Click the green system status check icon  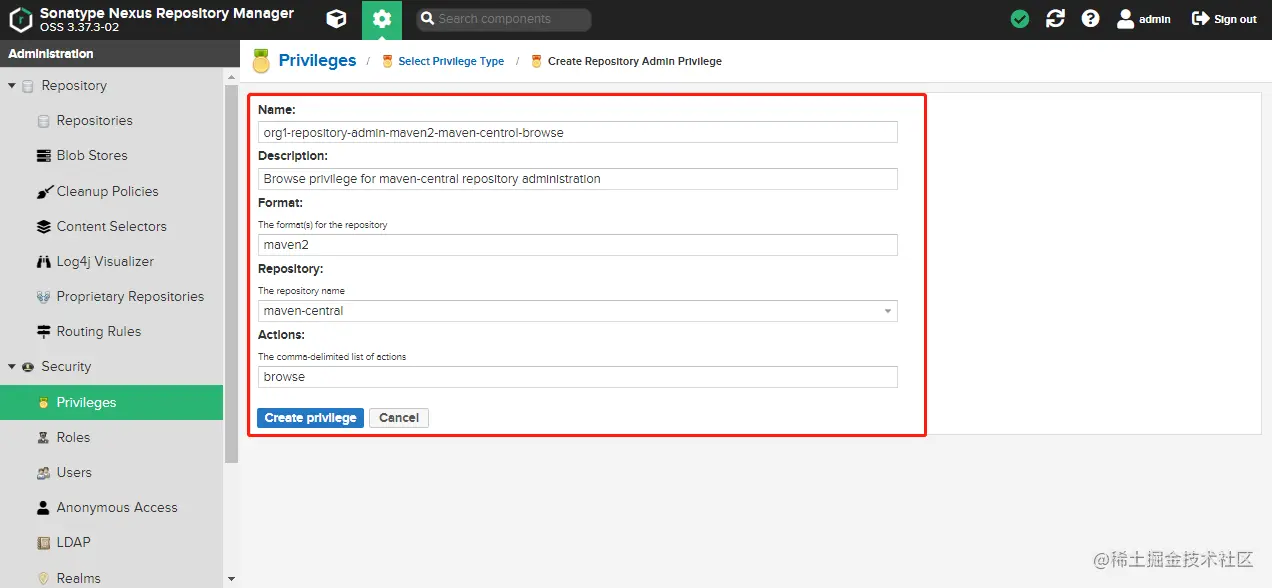[x=1020, y=19]
